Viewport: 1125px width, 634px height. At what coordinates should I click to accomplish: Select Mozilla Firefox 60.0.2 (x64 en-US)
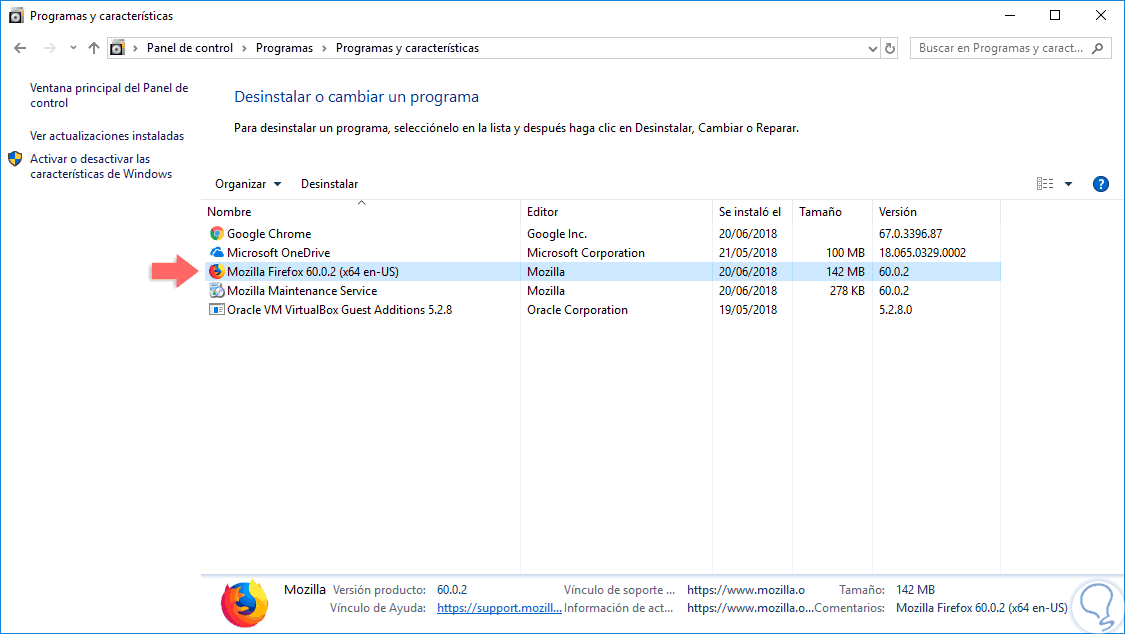coord(602,272)
